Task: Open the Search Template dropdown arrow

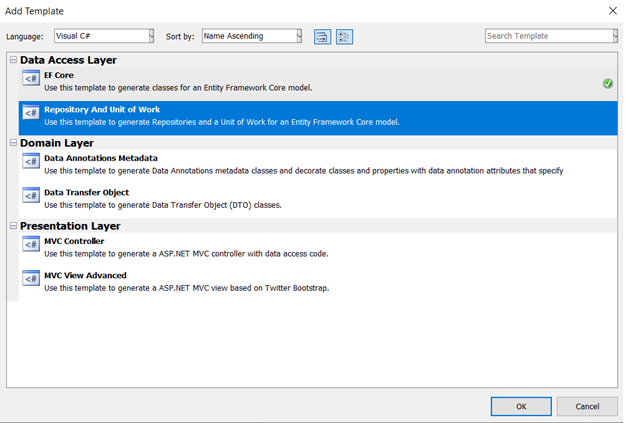Action: 615,37
